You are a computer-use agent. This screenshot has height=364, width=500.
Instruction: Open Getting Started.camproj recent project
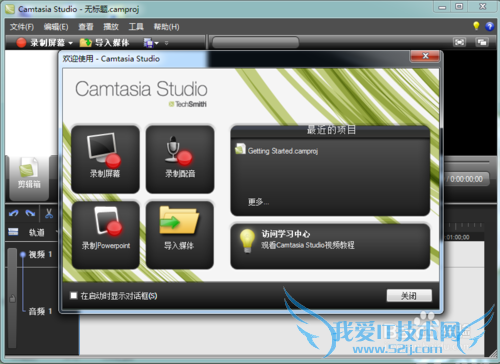tap(277, 151)
